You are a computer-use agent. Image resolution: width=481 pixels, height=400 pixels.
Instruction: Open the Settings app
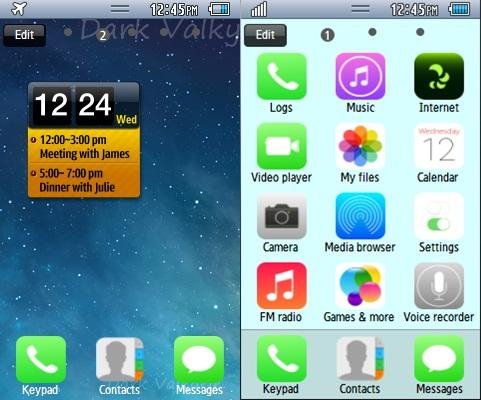click(439, 216)
